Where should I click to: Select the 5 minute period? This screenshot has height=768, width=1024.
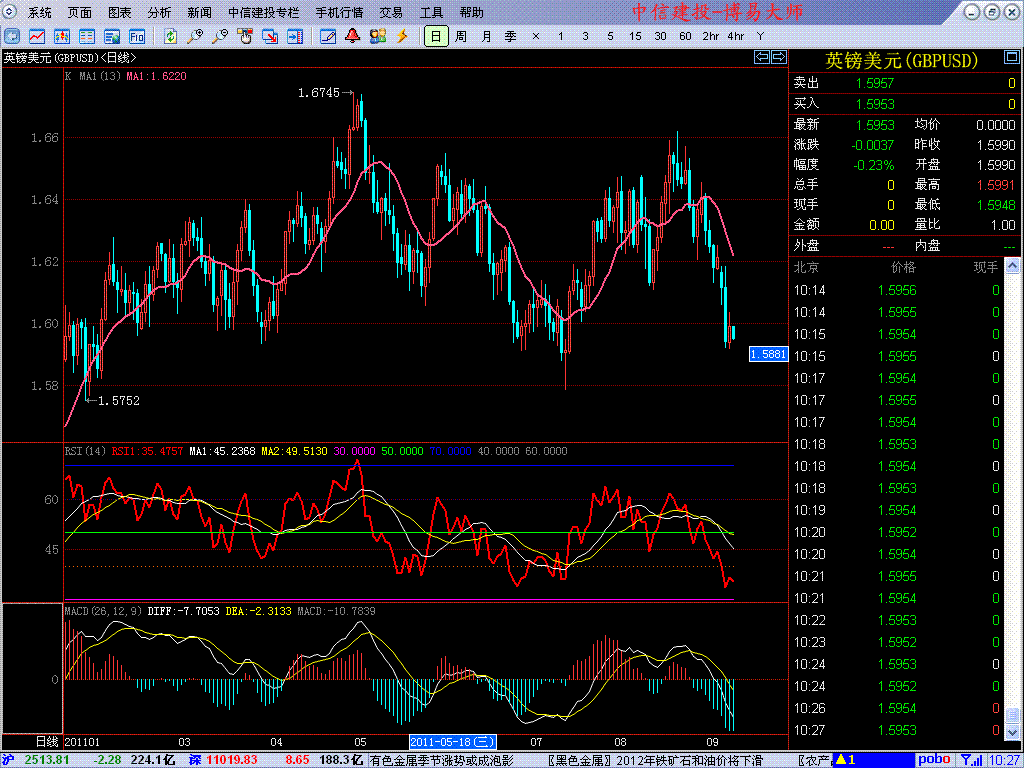click(610, 37)
